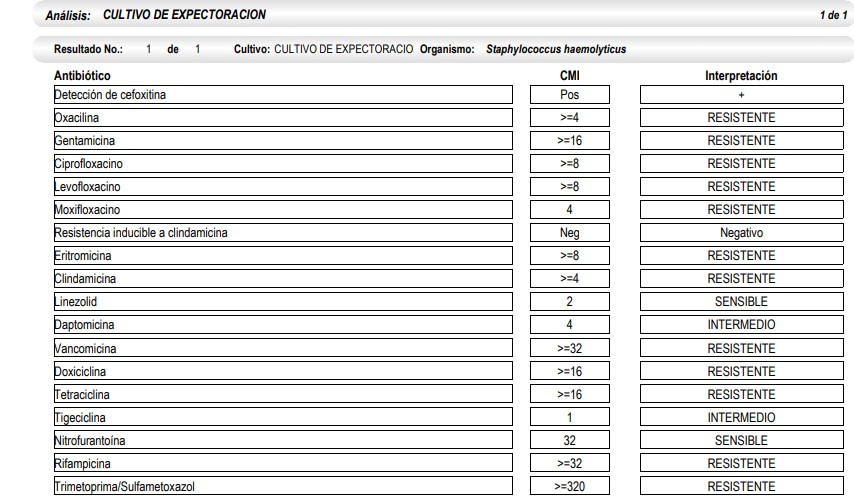Select the 'Tetraciclina' antibiotic cell

[283, 394]
